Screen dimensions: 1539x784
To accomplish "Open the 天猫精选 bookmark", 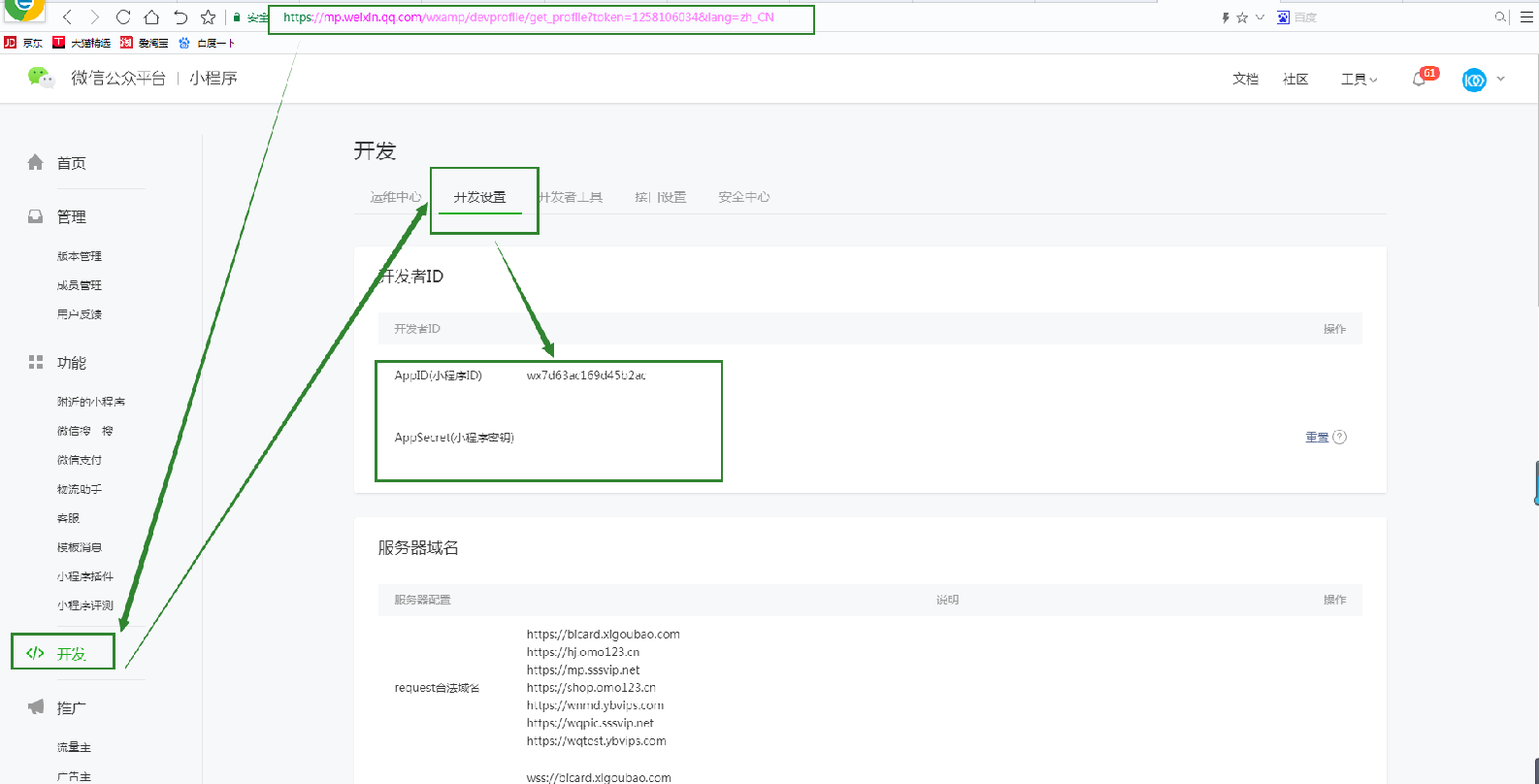I will point(82,43).
